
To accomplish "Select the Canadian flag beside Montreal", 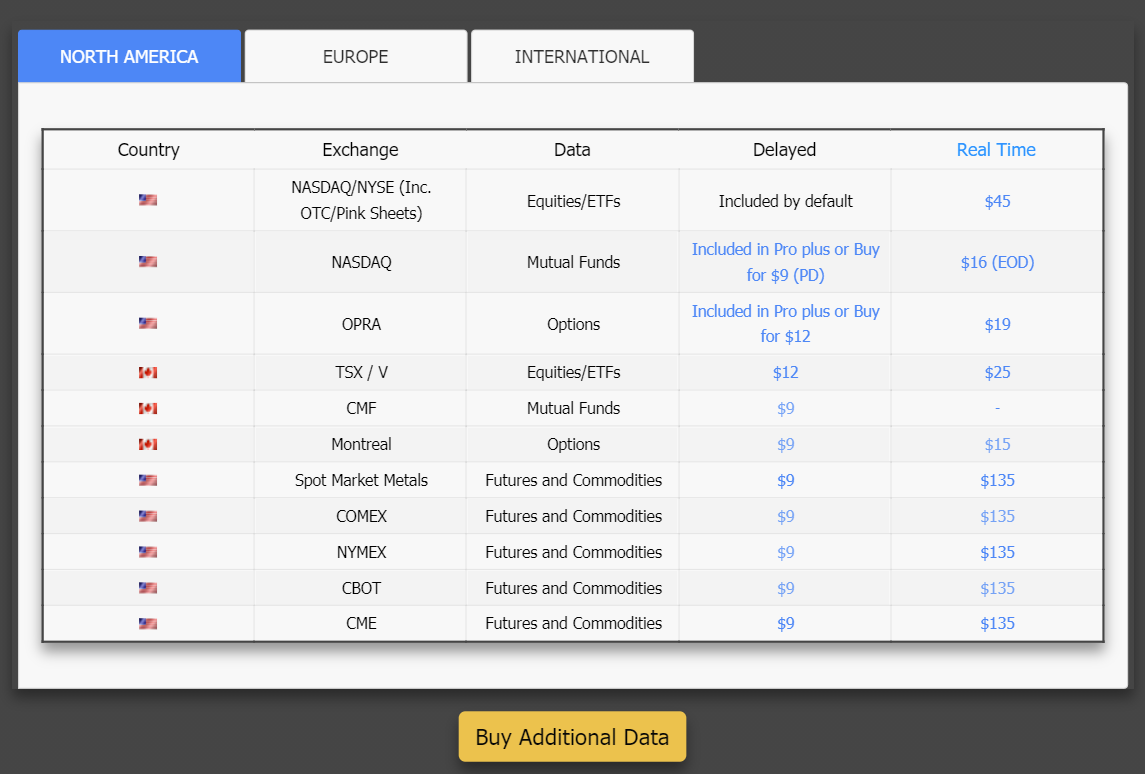I will coord(148,443).
